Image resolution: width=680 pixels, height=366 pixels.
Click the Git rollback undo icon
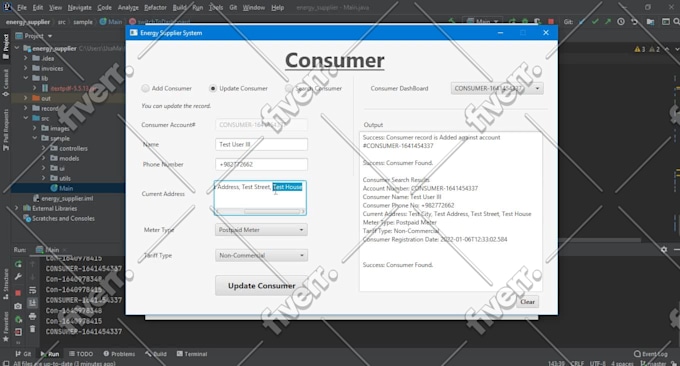(x=634, y=21)
